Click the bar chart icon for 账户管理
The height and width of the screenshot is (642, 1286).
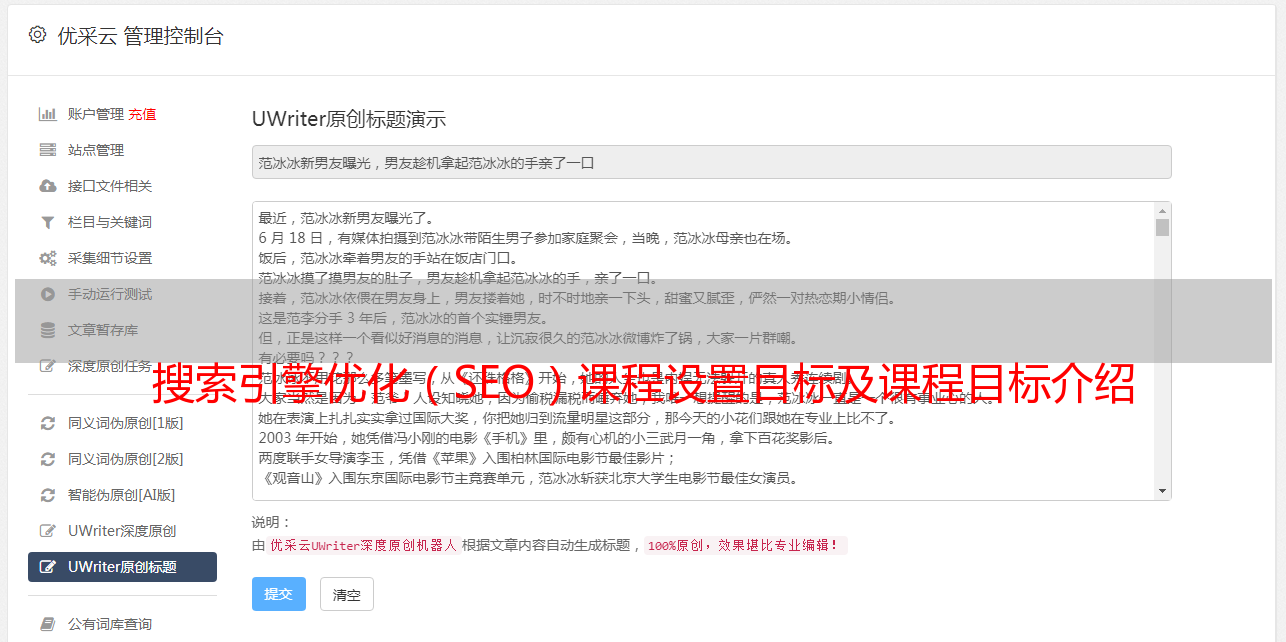(x=47, y=114)
